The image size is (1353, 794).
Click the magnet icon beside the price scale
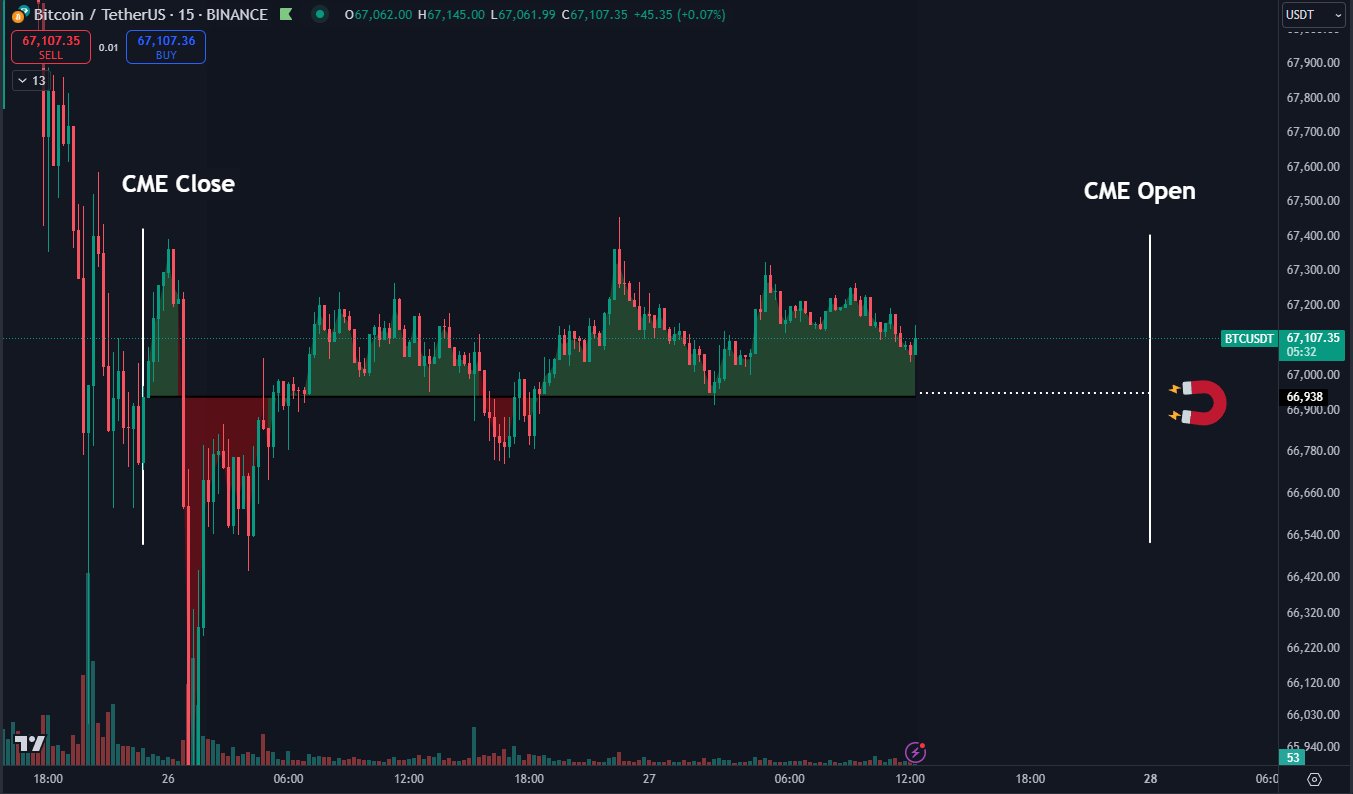pos(1201,402)
